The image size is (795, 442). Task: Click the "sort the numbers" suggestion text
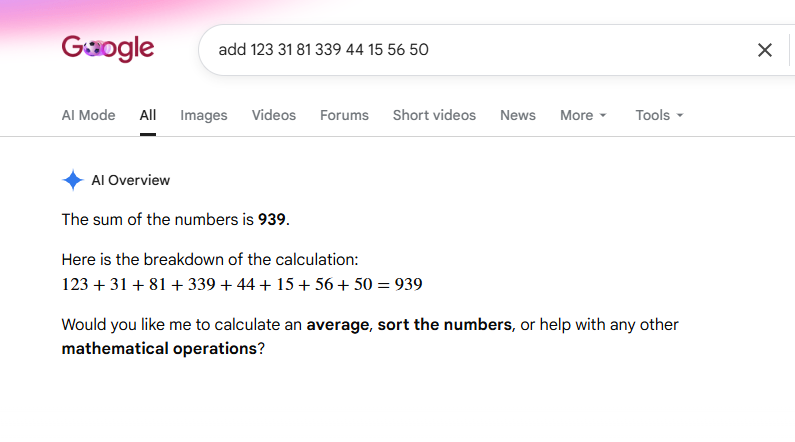coord(445,324)
